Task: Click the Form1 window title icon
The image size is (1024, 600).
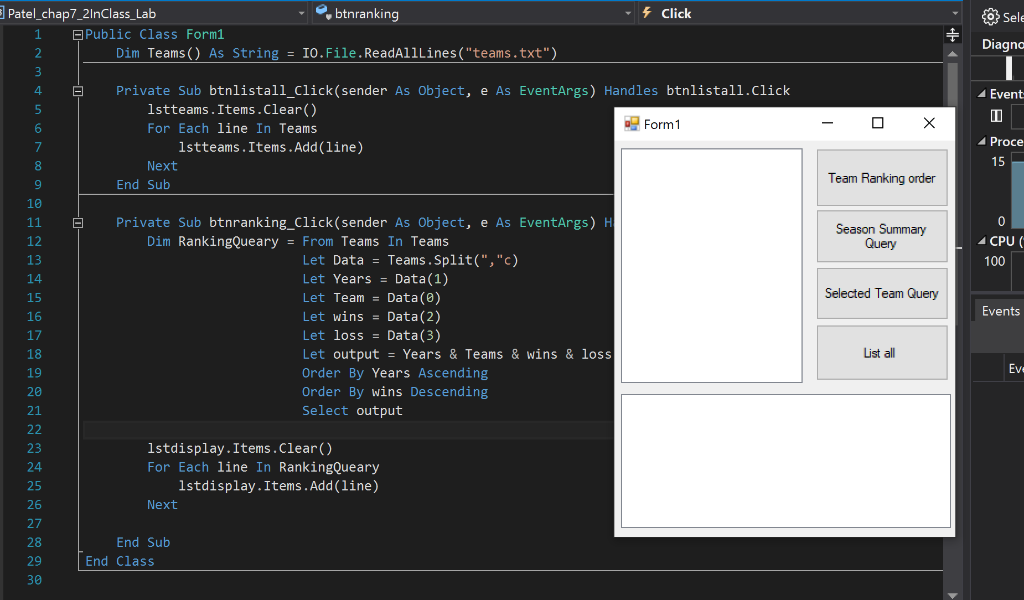Action: click(x=631, y=124)
